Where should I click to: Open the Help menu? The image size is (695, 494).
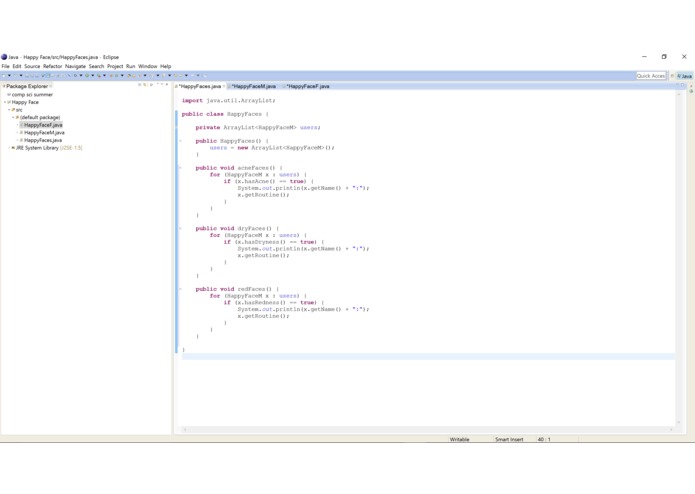pyautogui.click(x=165, y=66)
